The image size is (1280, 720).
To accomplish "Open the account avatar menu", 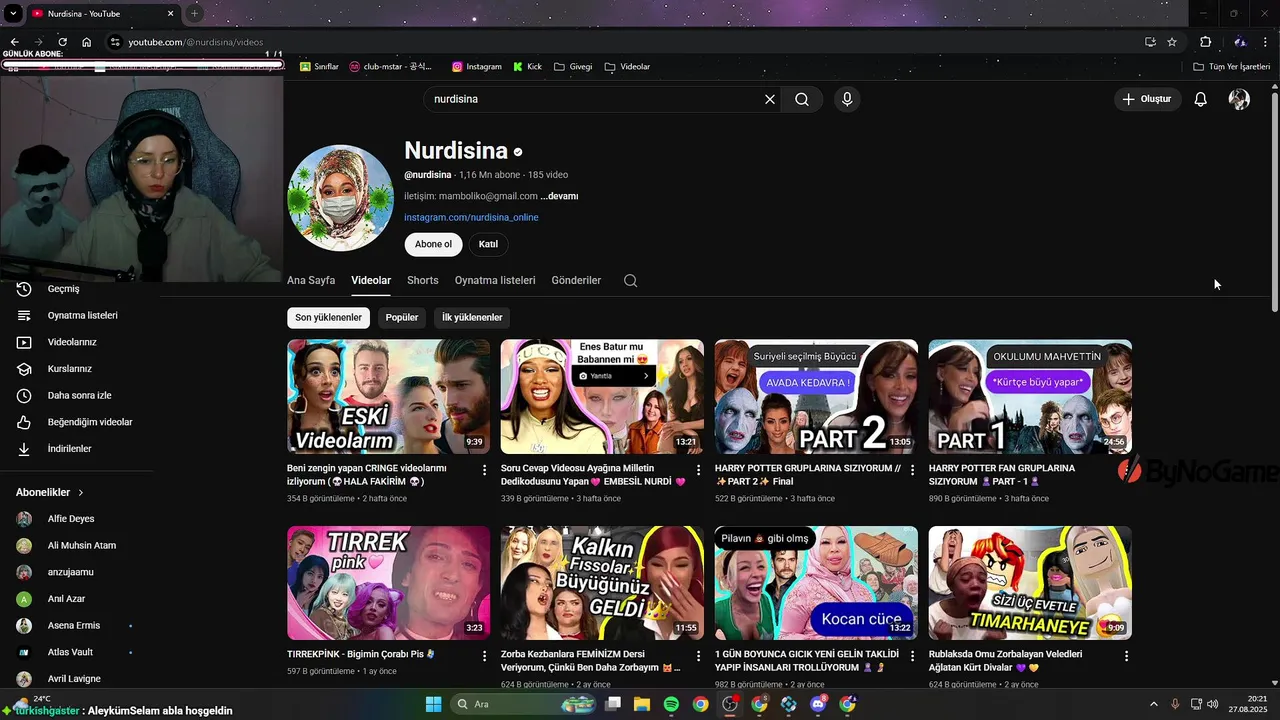I will coord(1239,99).
